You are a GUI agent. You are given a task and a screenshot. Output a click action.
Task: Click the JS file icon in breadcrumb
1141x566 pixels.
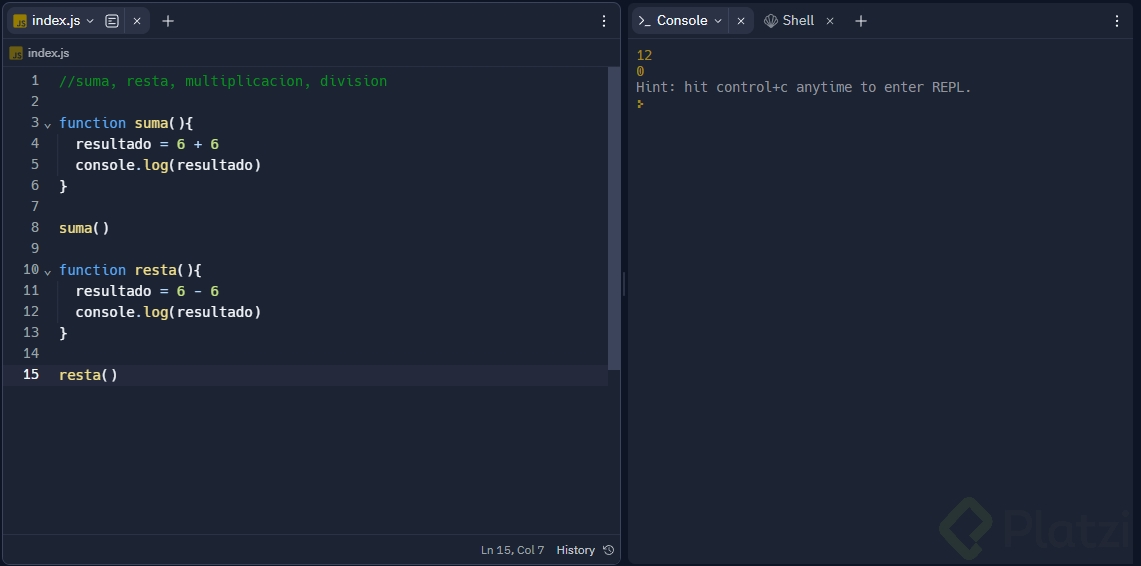16,53
